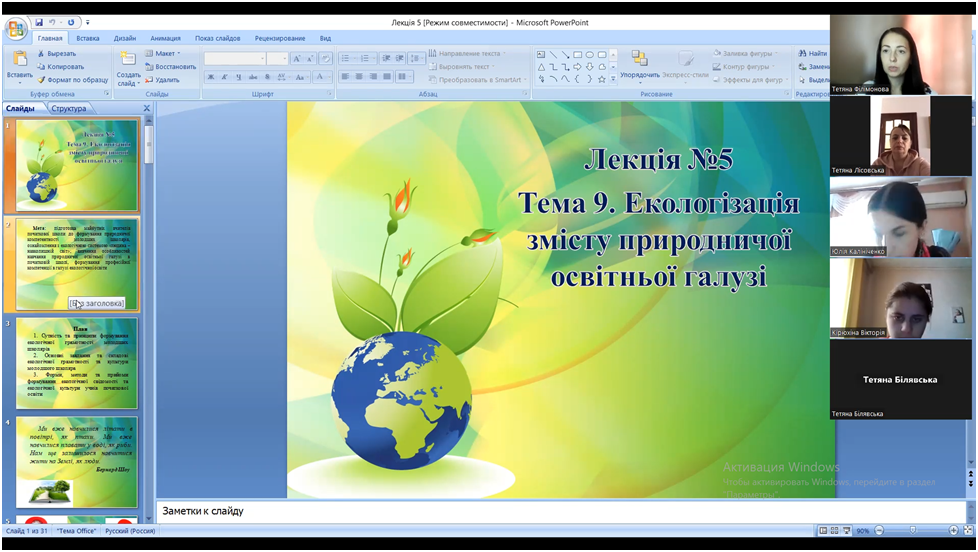Click the zoom slider in the status bar

(912, 531)
